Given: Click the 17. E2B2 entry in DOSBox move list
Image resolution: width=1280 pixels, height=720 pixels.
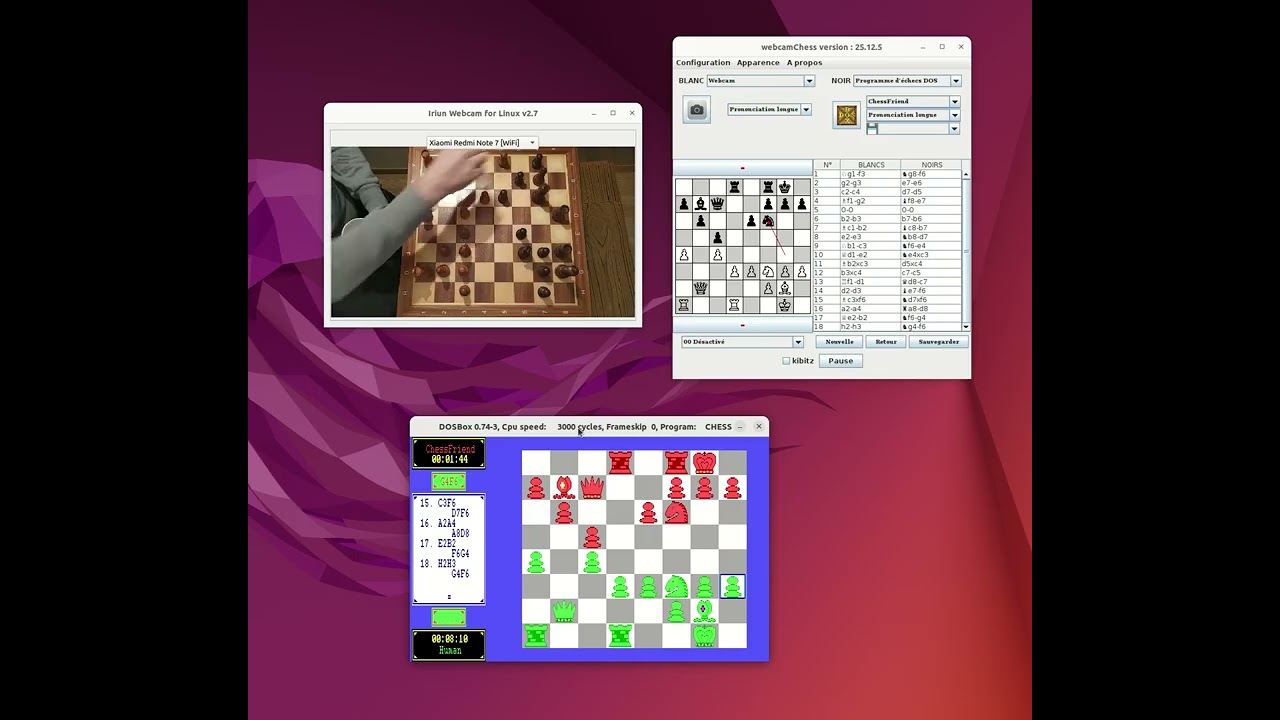Looking at the screenshot, I should [438, 544].
